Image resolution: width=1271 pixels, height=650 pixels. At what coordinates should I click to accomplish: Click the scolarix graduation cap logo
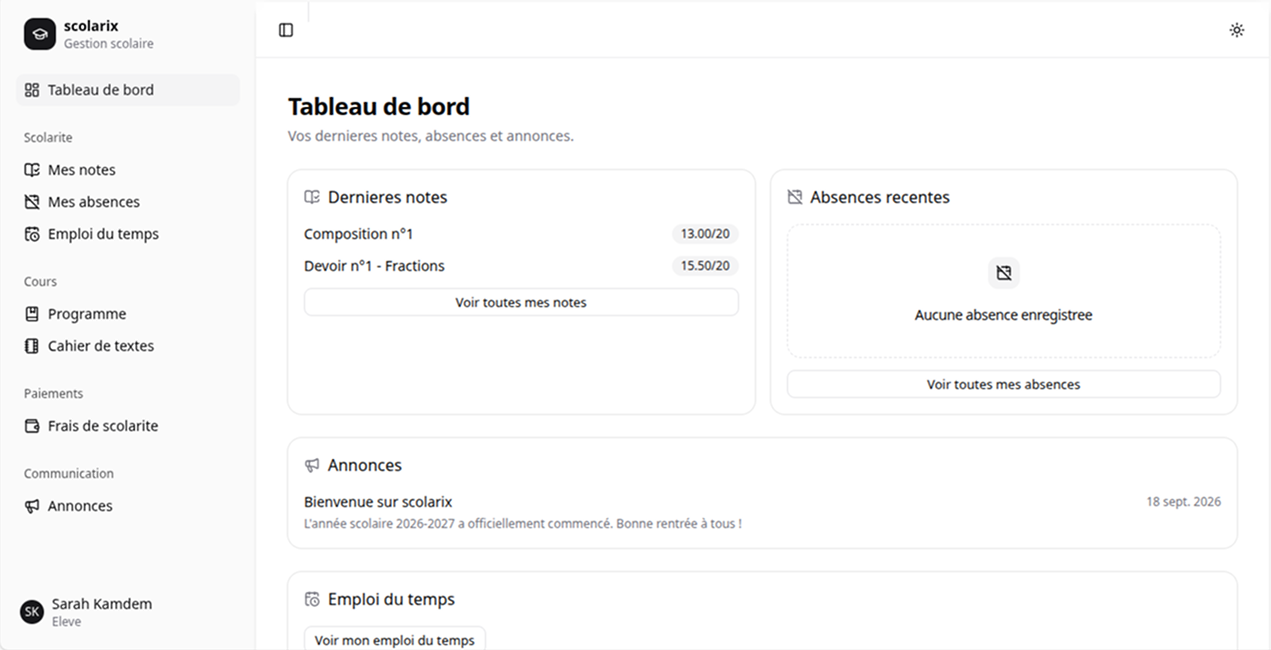pos(40,34)
